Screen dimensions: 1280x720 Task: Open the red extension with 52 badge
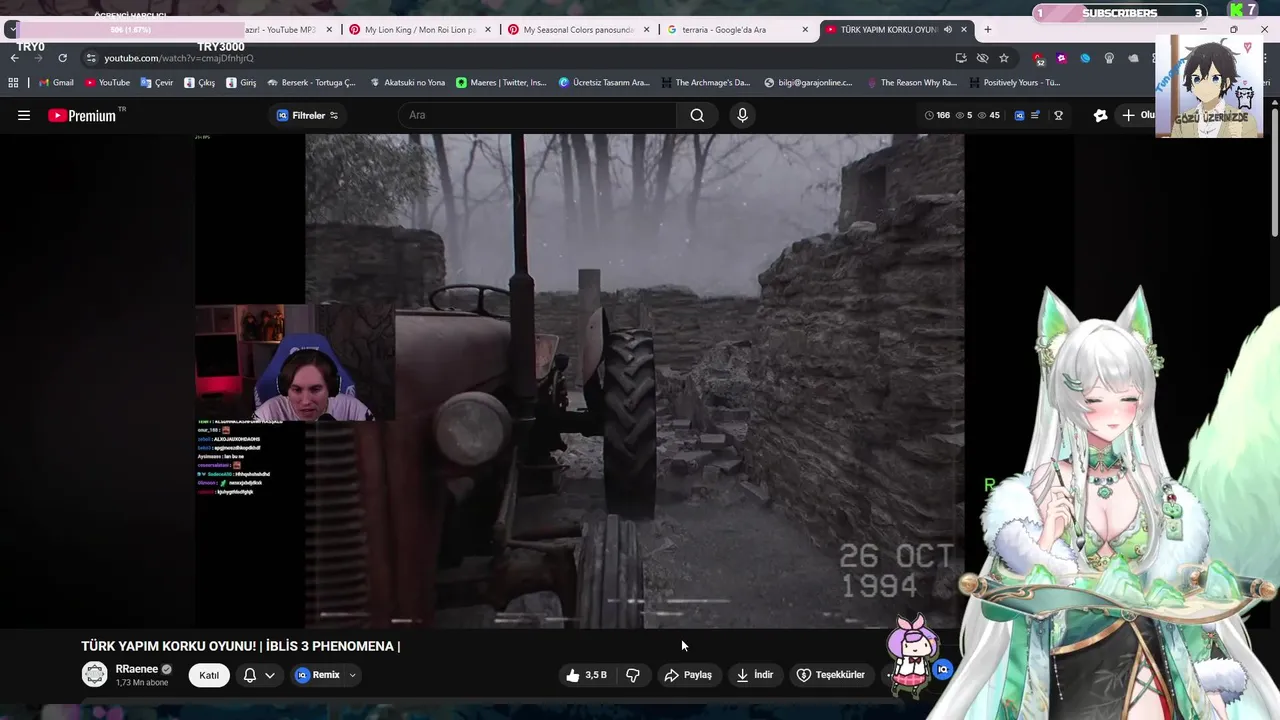click(x=1039, y=59)
